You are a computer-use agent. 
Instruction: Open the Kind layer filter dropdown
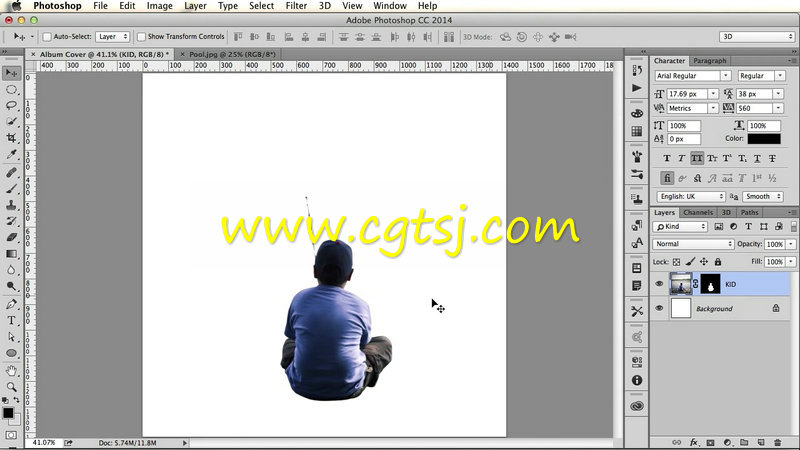pyautogui.click(x=680, y=227)
